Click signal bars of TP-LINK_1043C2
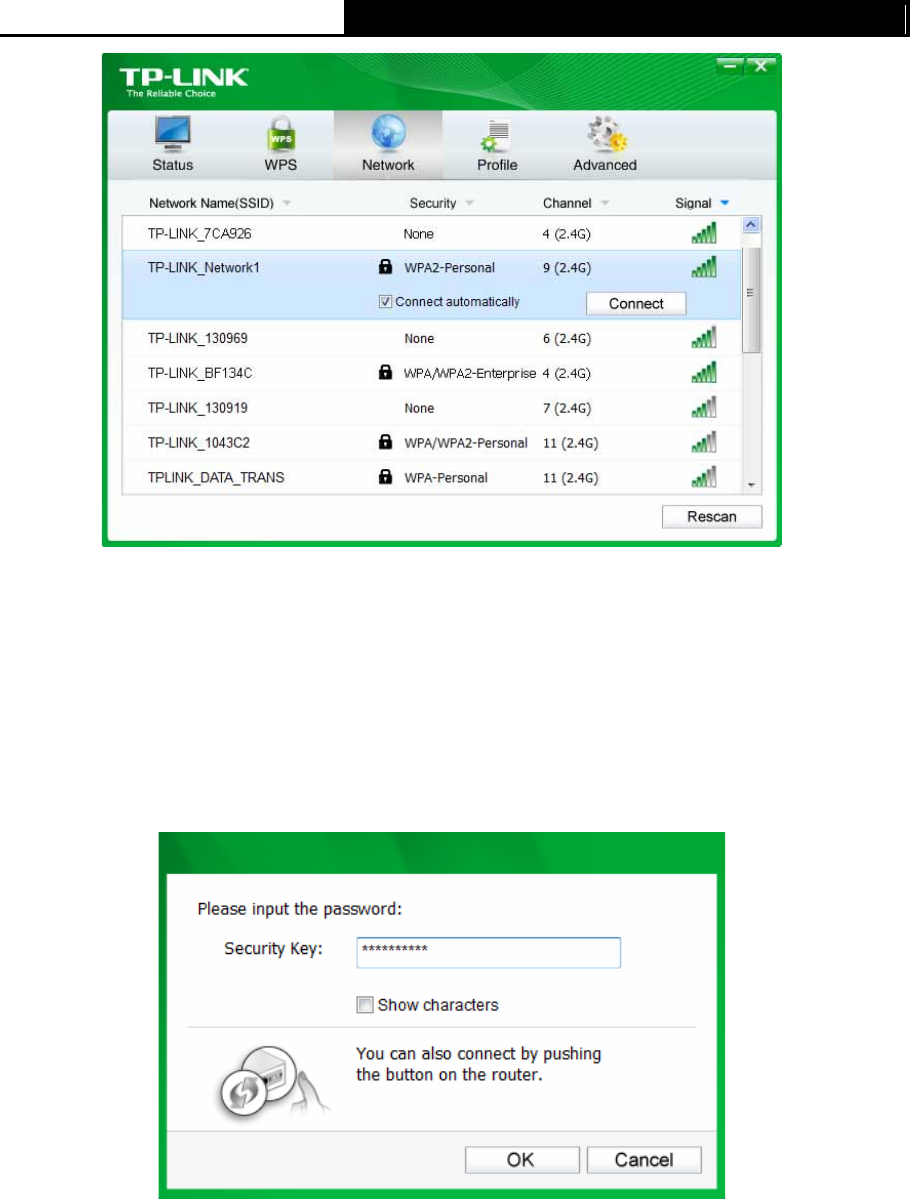Viewport: 910px width, 1199px height. [x=704, y=442]
